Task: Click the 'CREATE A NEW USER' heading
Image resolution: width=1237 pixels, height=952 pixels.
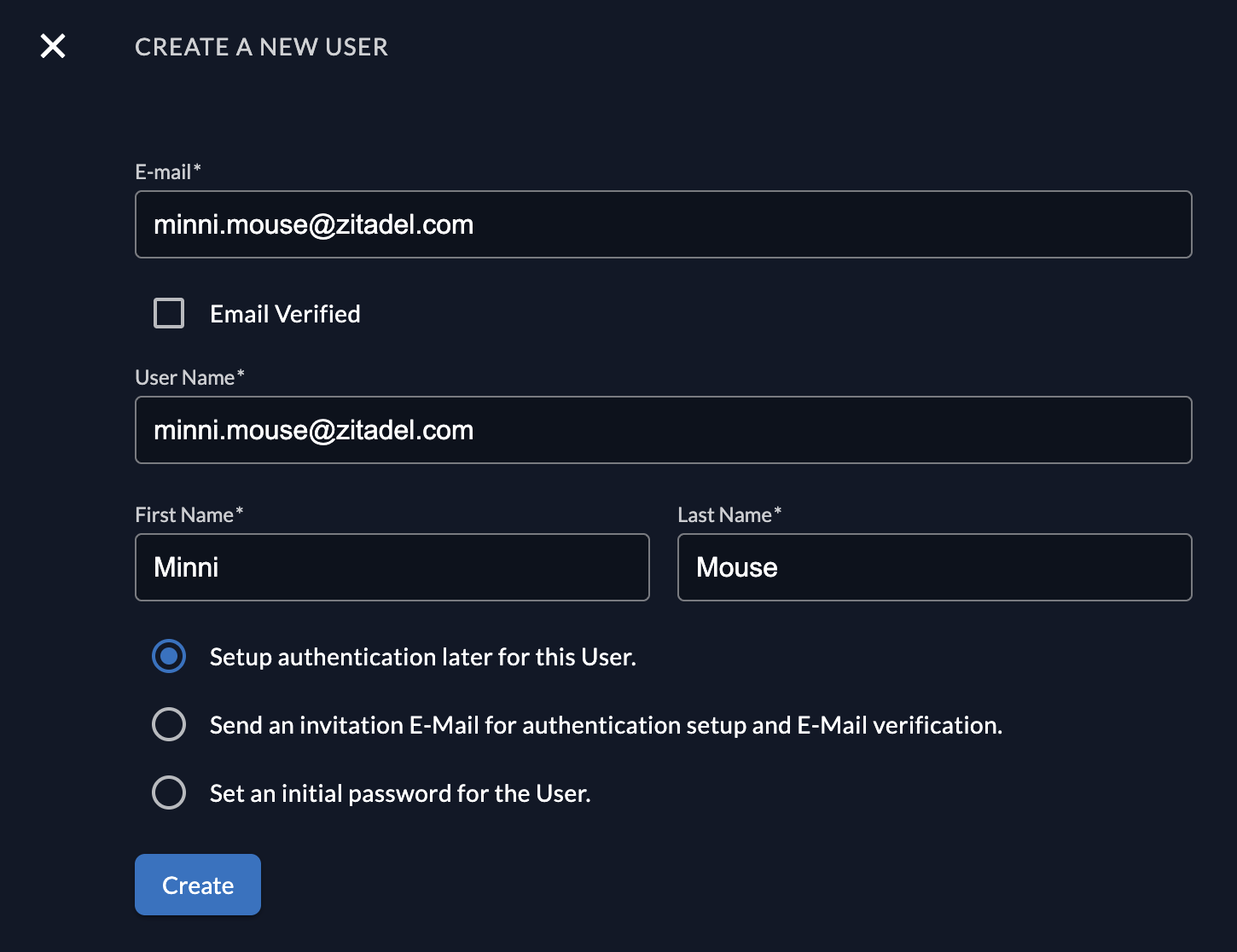Action: (261, 47)
